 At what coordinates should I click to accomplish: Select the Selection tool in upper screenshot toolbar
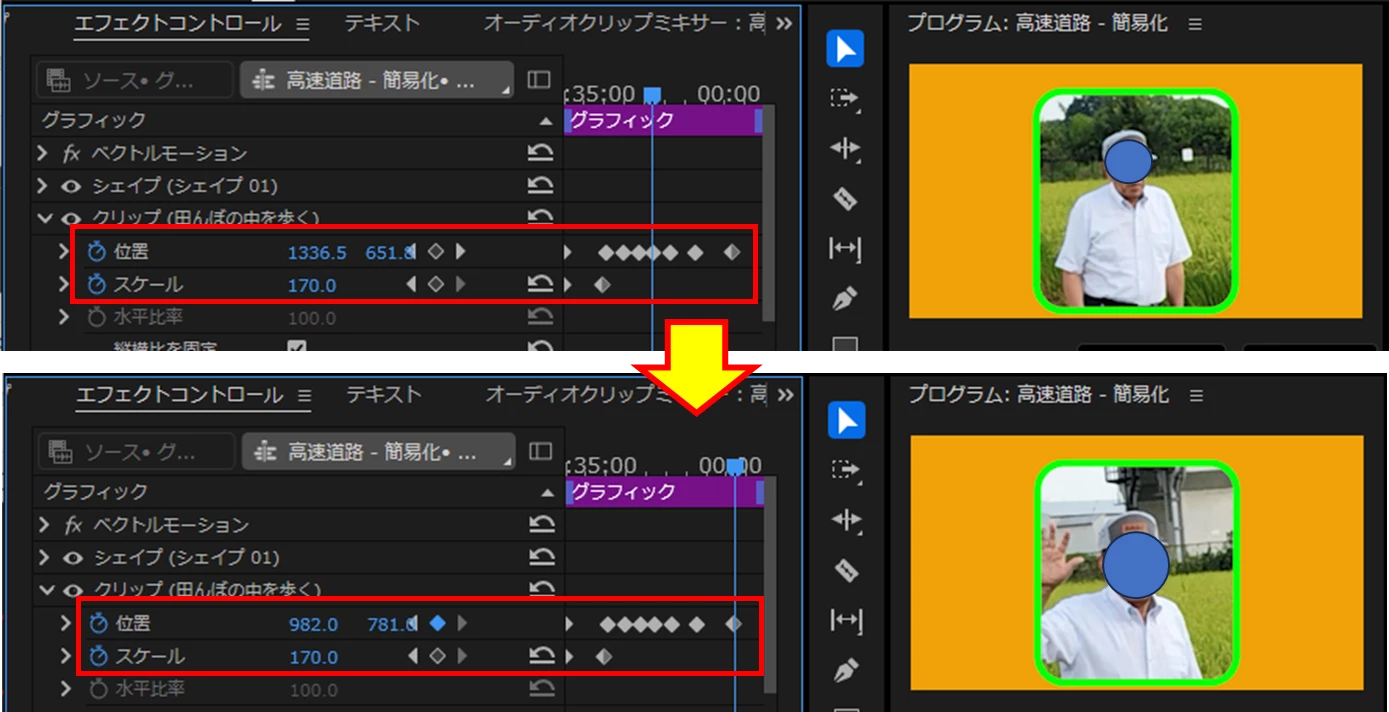[845, 50]
